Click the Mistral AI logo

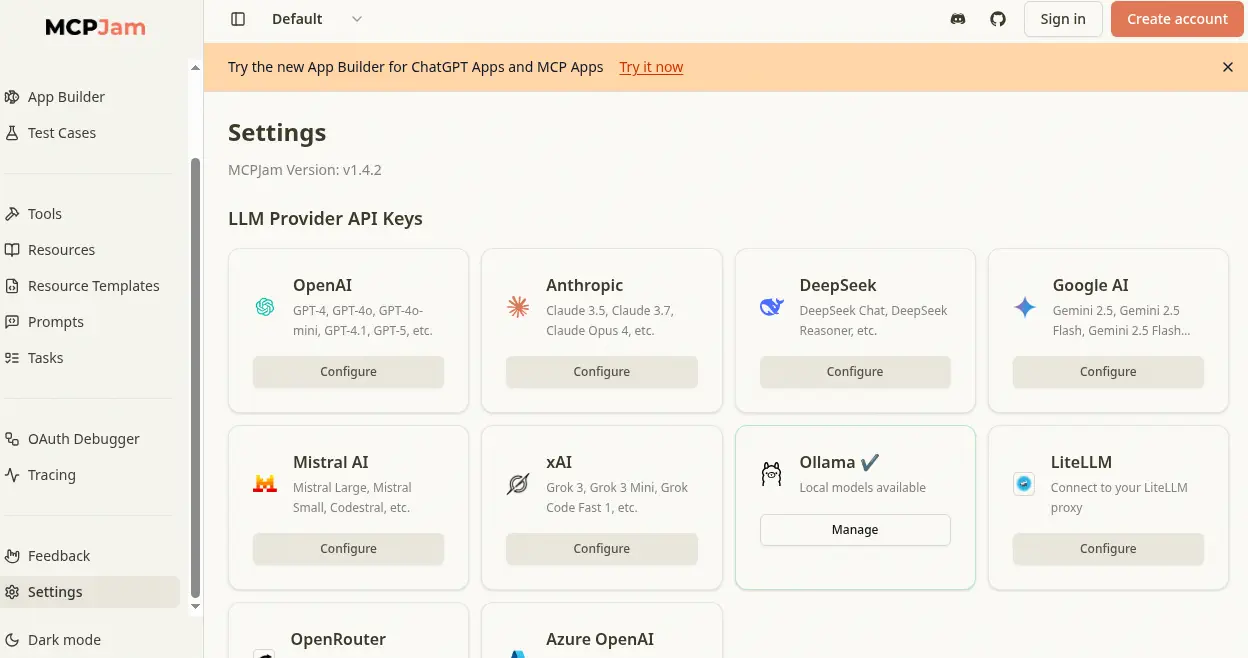click(x=265, y=485)
